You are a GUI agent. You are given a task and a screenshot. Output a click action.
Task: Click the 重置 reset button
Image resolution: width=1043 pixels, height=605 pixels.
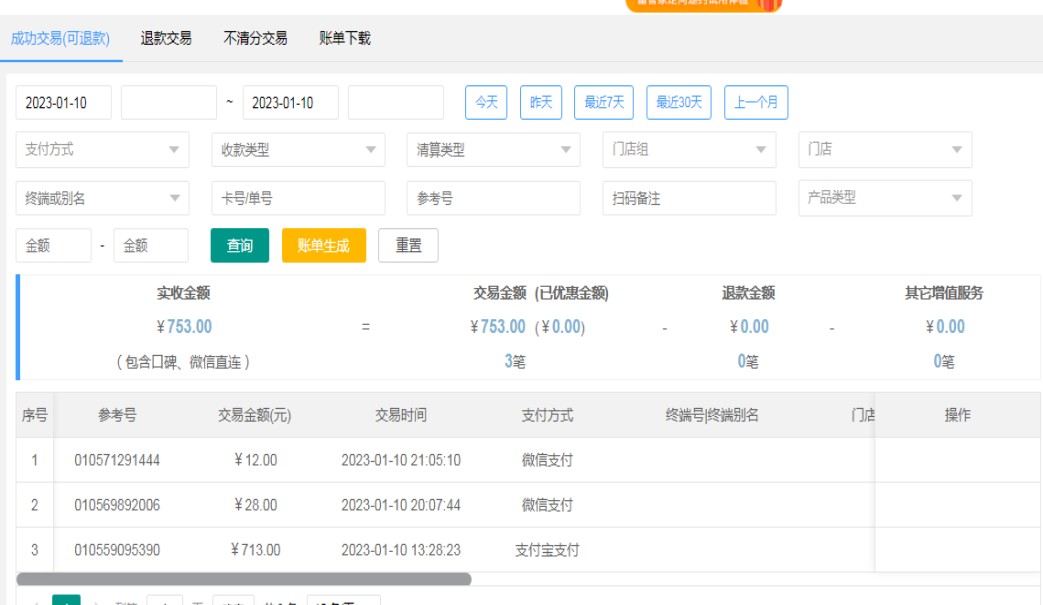[408, 246]
